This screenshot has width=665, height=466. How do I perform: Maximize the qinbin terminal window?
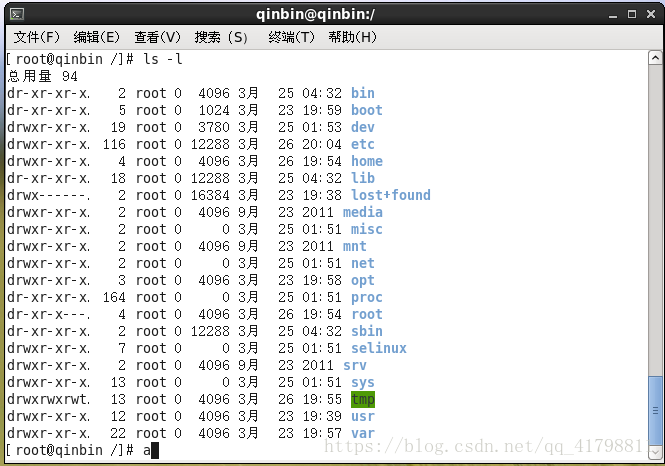tap(631, 14)
